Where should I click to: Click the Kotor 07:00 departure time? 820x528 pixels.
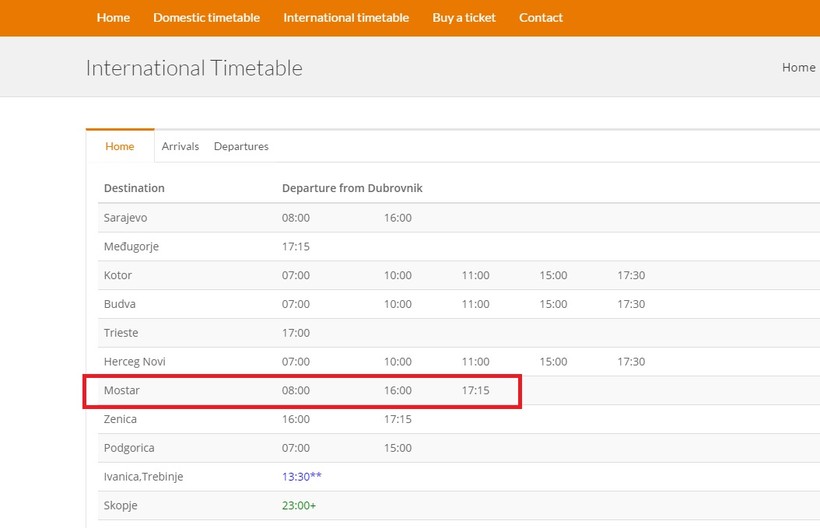(296, 275)
